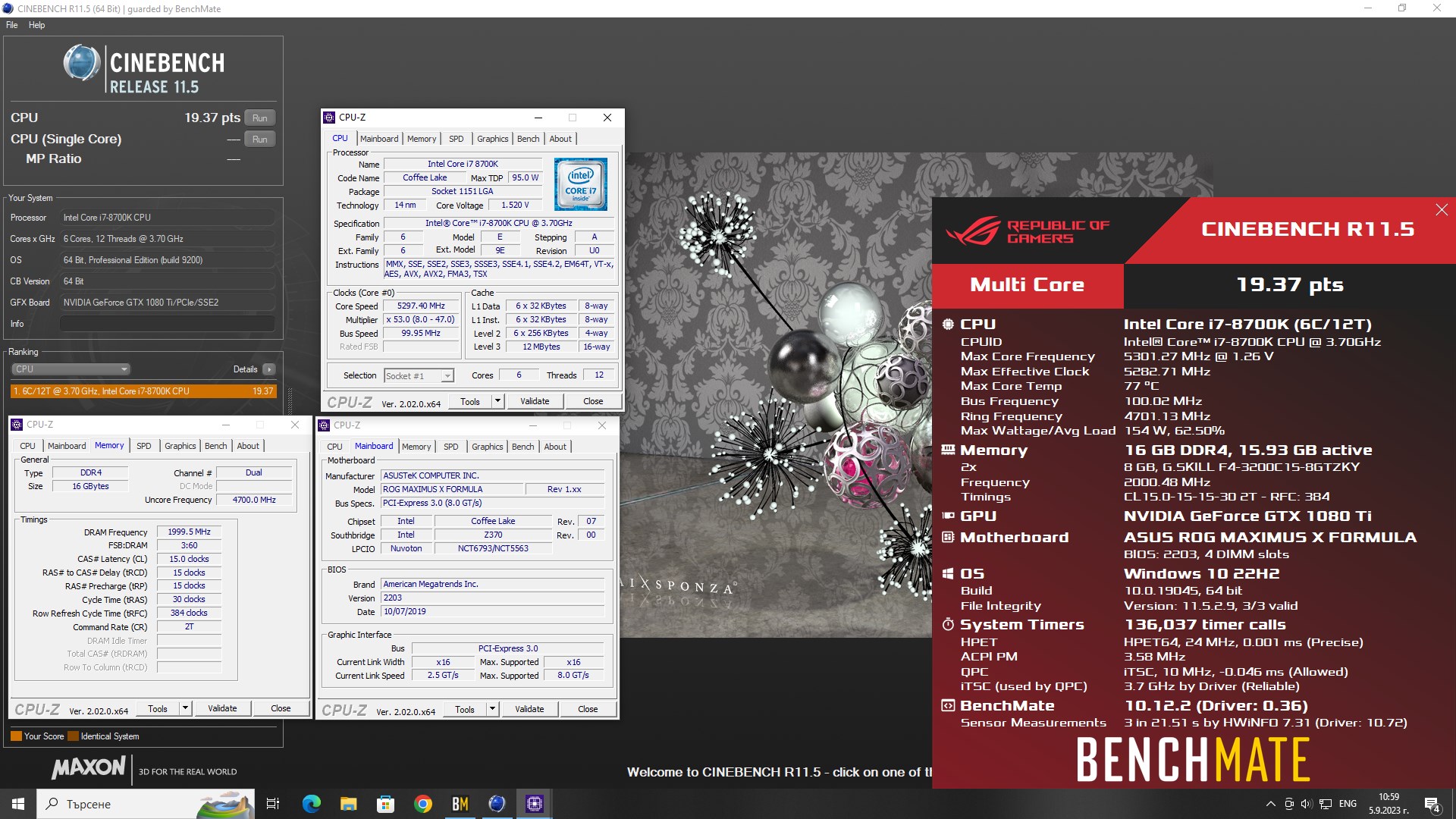Image resolution: width=1456 pixels, height=819 pixels.
Task: Click the Info input field in Your System
Action: 167,324
